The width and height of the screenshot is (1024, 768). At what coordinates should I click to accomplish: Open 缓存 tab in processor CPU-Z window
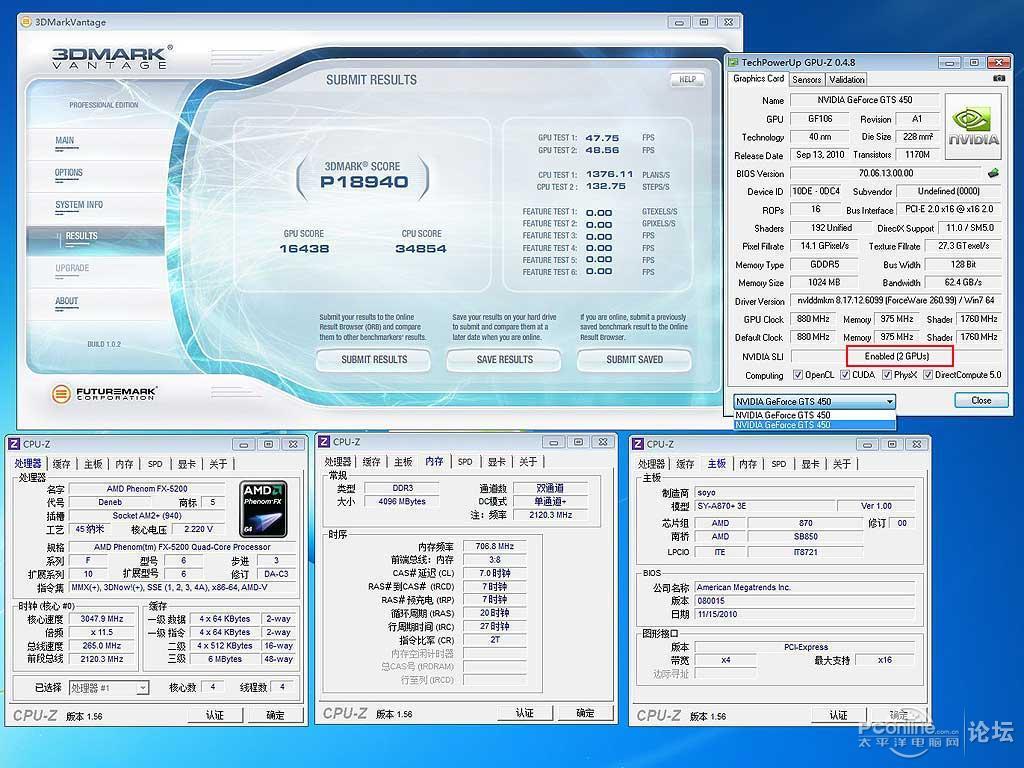(x=61, y=464)
